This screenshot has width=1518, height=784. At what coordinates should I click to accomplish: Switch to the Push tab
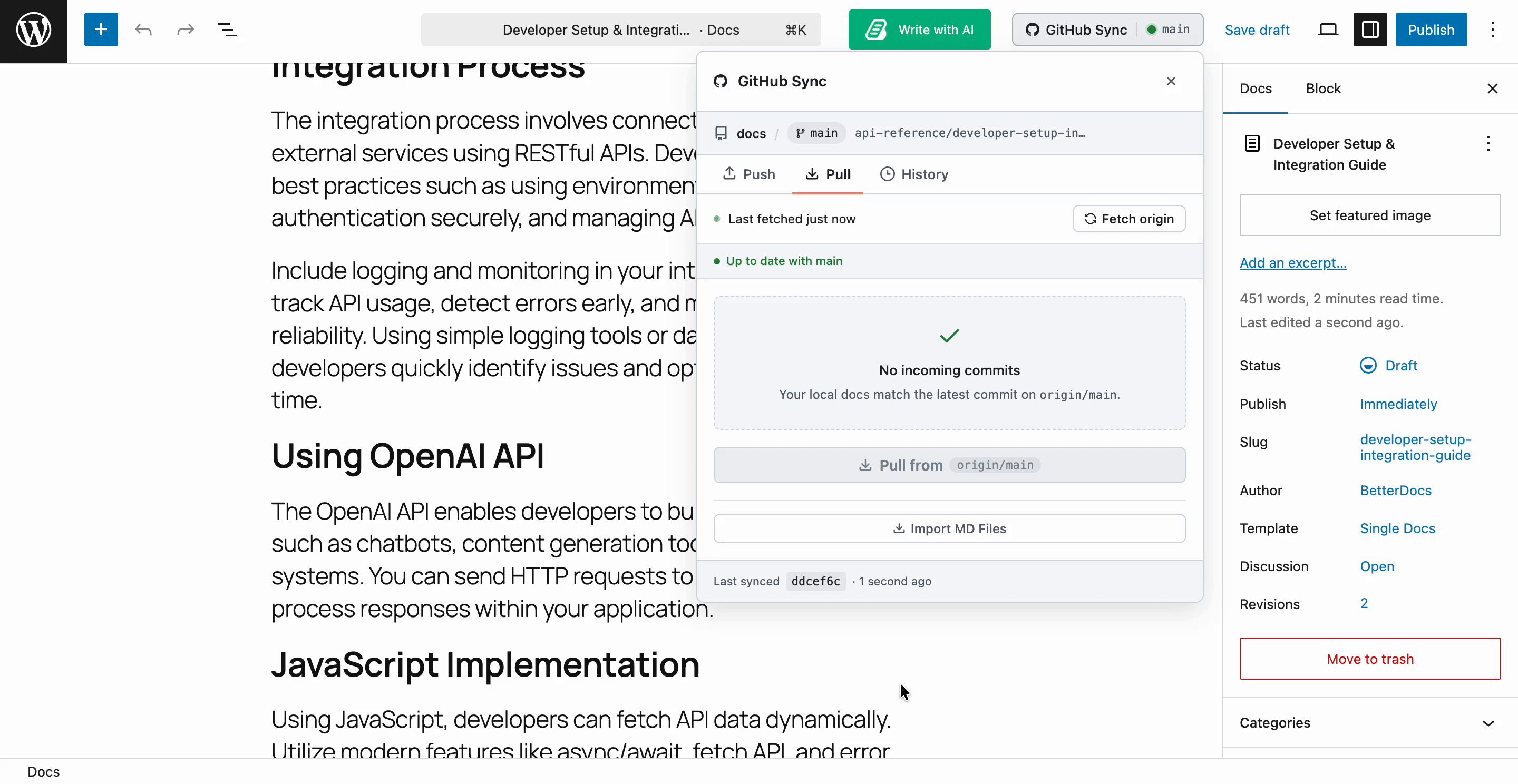tap(748, 174)
